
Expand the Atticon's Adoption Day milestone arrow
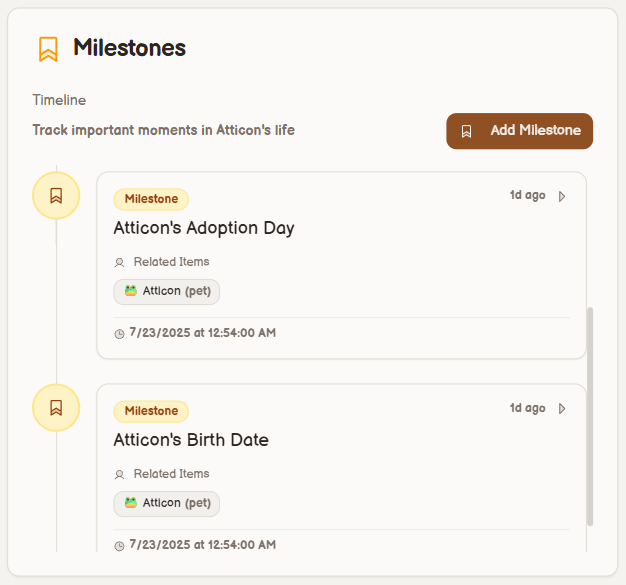click(x=562, y=196)
